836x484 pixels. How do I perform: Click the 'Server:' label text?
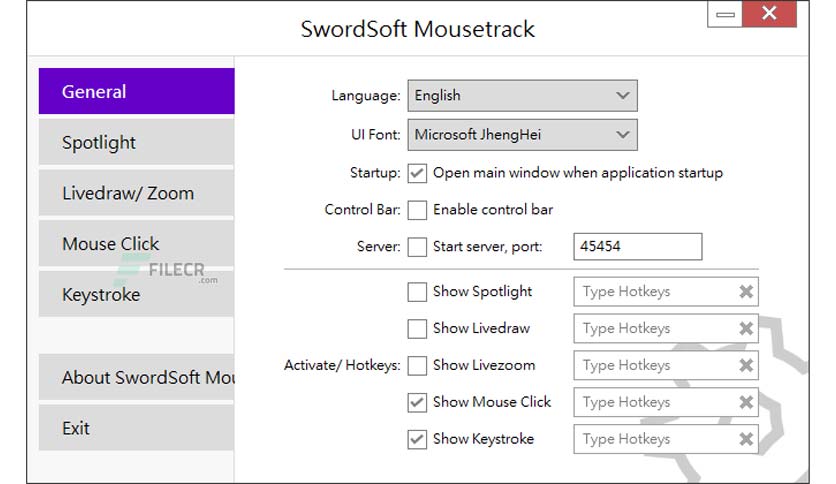point(379,246)
